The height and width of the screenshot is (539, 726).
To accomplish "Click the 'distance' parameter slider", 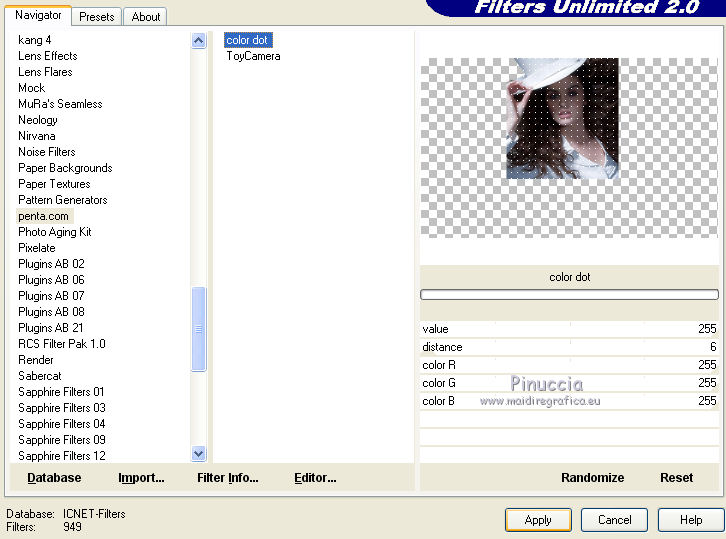I will (x=569, y=347).
